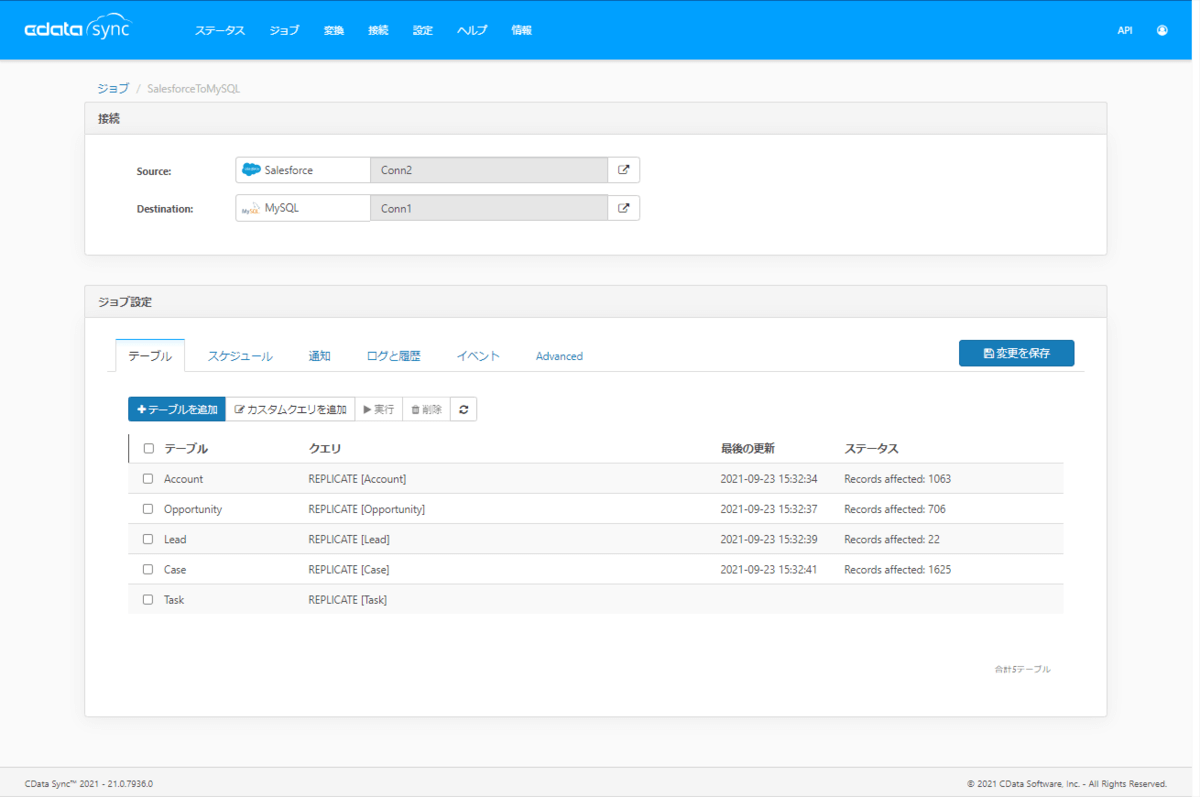Open the Conn2 source connection field
The image size is (1200, 797).
pyautogui.click(x=488, y=170)
